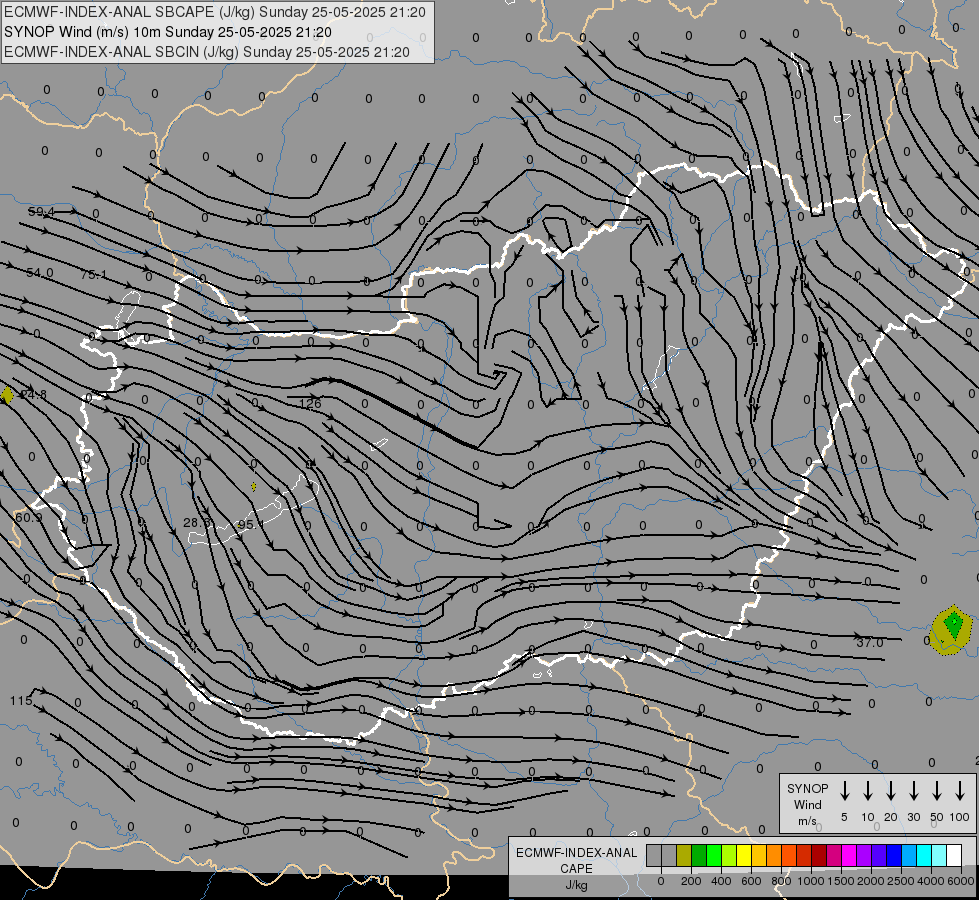Click the 'SYNOP' label in the wind legend
Screen dimensions: 979x900
[x=807, y=788]
